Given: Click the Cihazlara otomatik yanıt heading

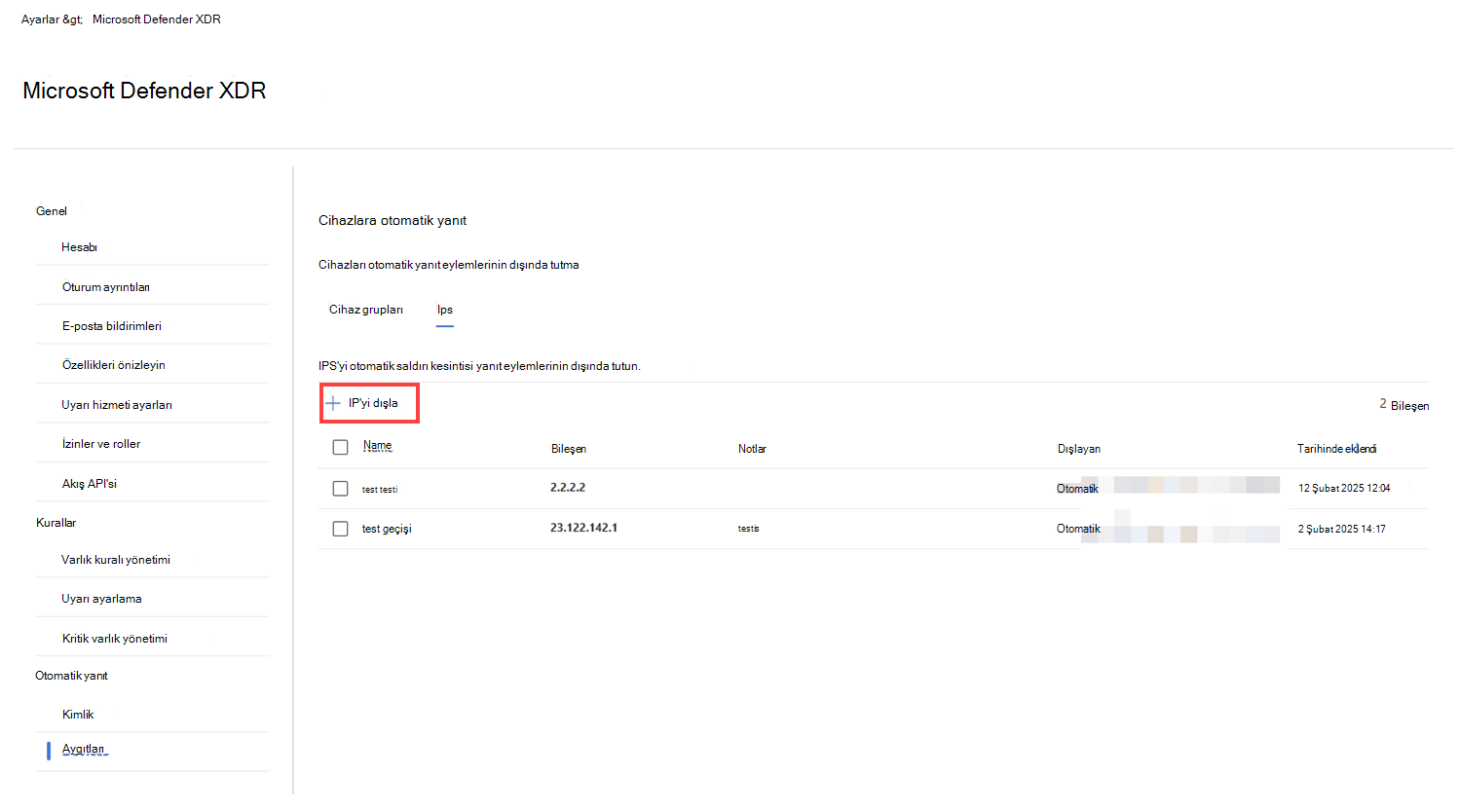Looking at the screenshot, I should pyautogui.click(x=393, y=221).
